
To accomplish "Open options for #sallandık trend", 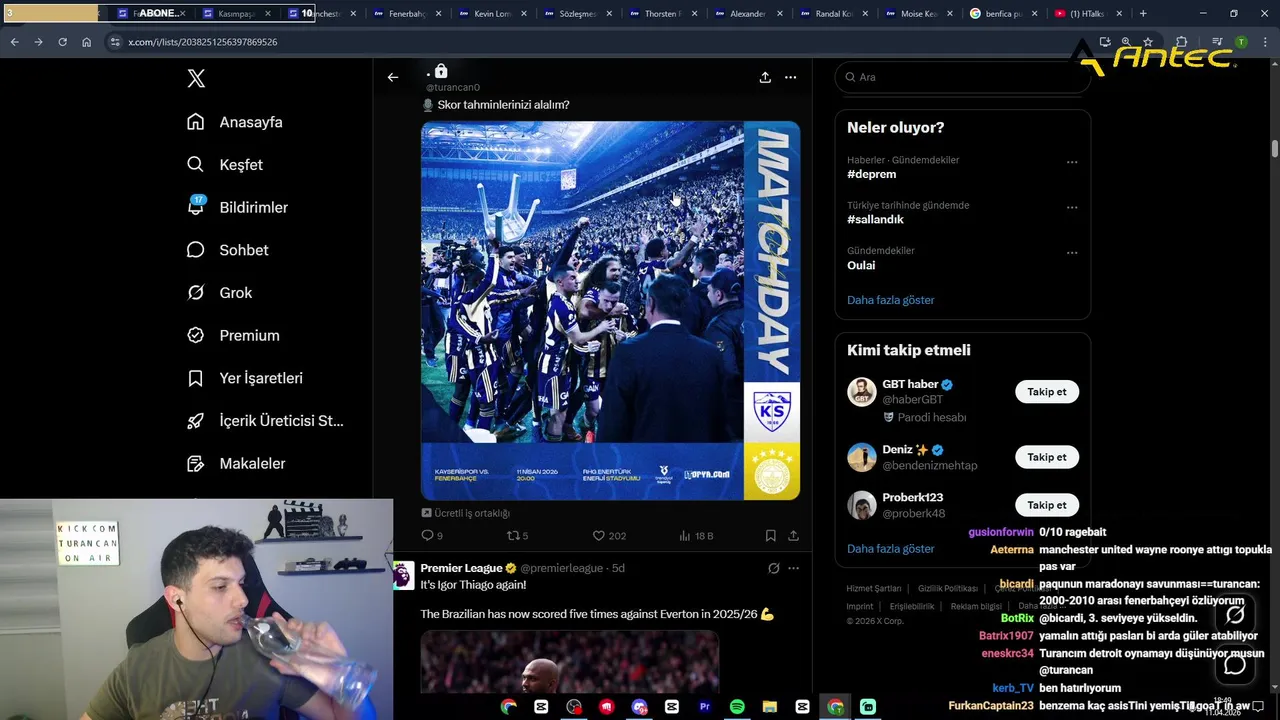I will tap(1072, 208).
